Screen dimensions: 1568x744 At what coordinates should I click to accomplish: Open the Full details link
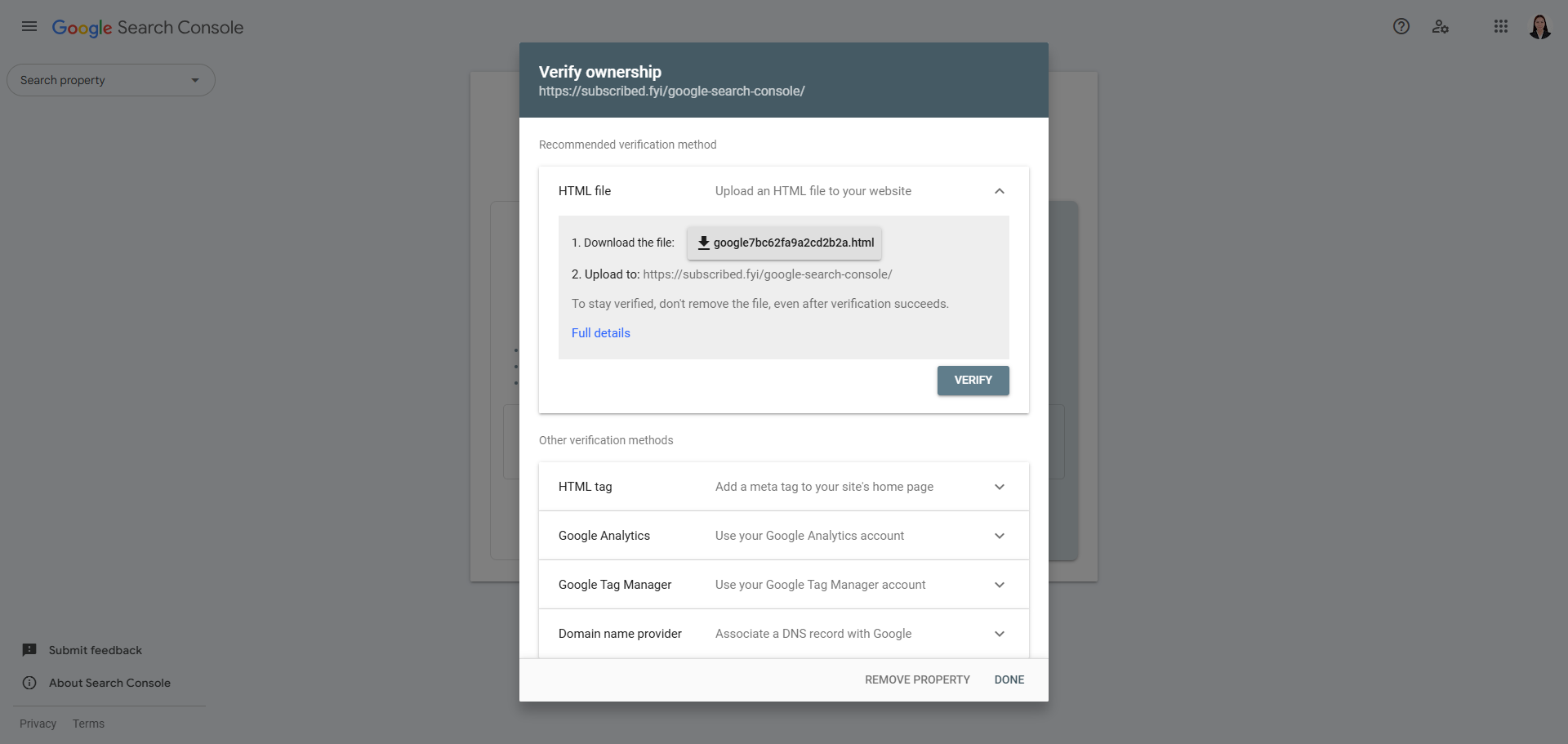point(601,333)
